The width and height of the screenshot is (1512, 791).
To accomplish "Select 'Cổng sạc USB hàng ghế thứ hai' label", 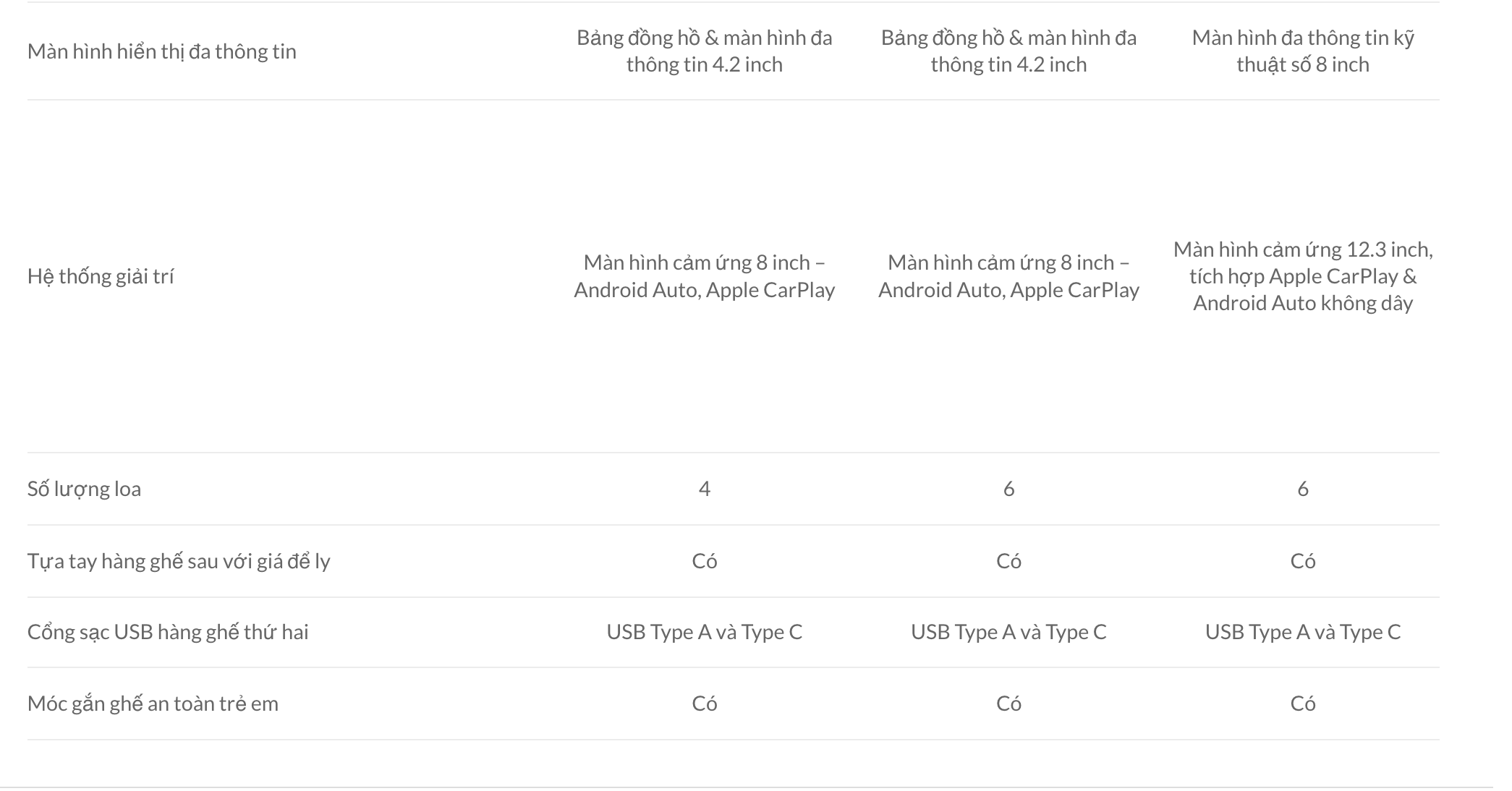I will point(168,632).
